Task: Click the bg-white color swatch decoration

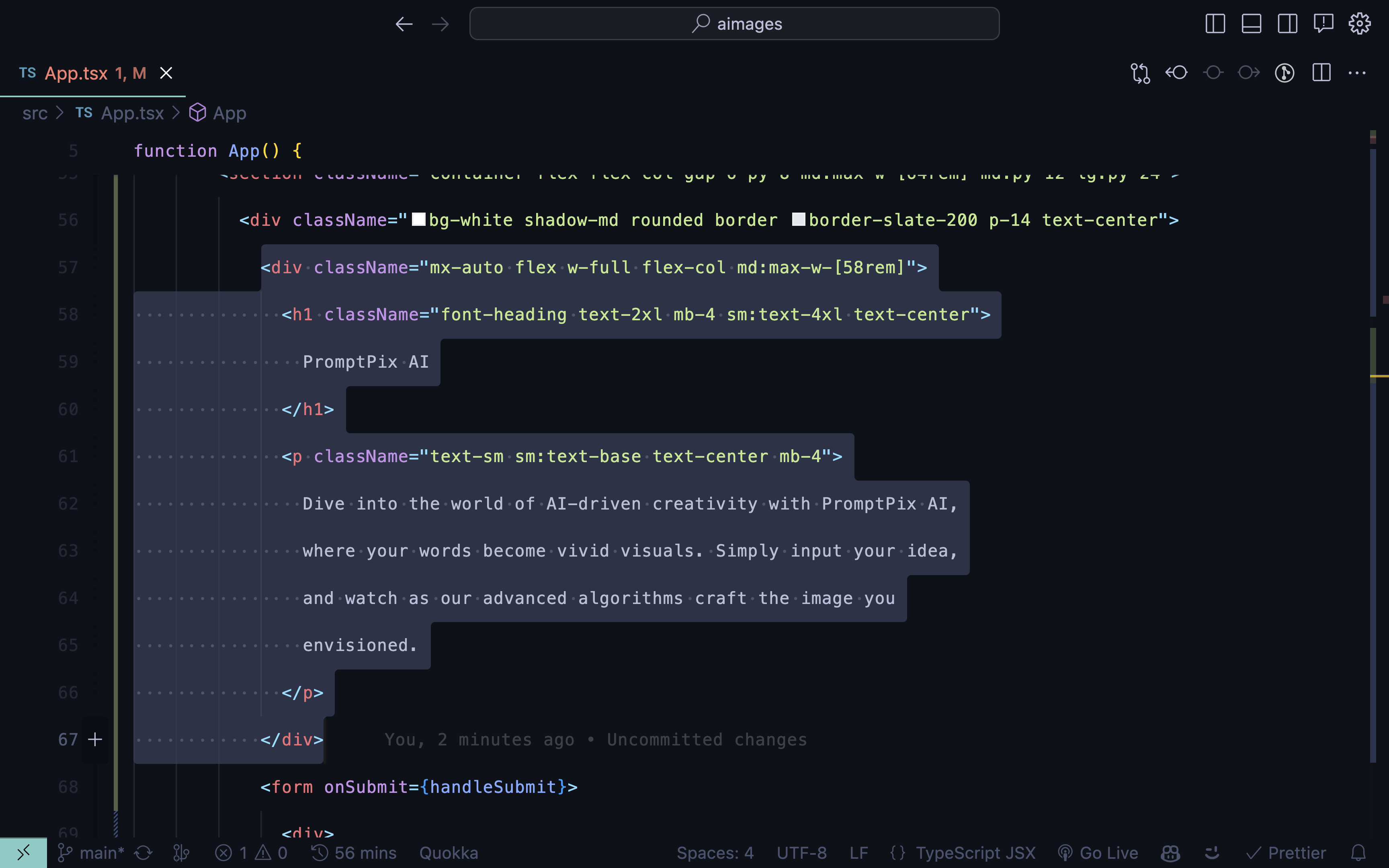Action: [x=418, y=219]
